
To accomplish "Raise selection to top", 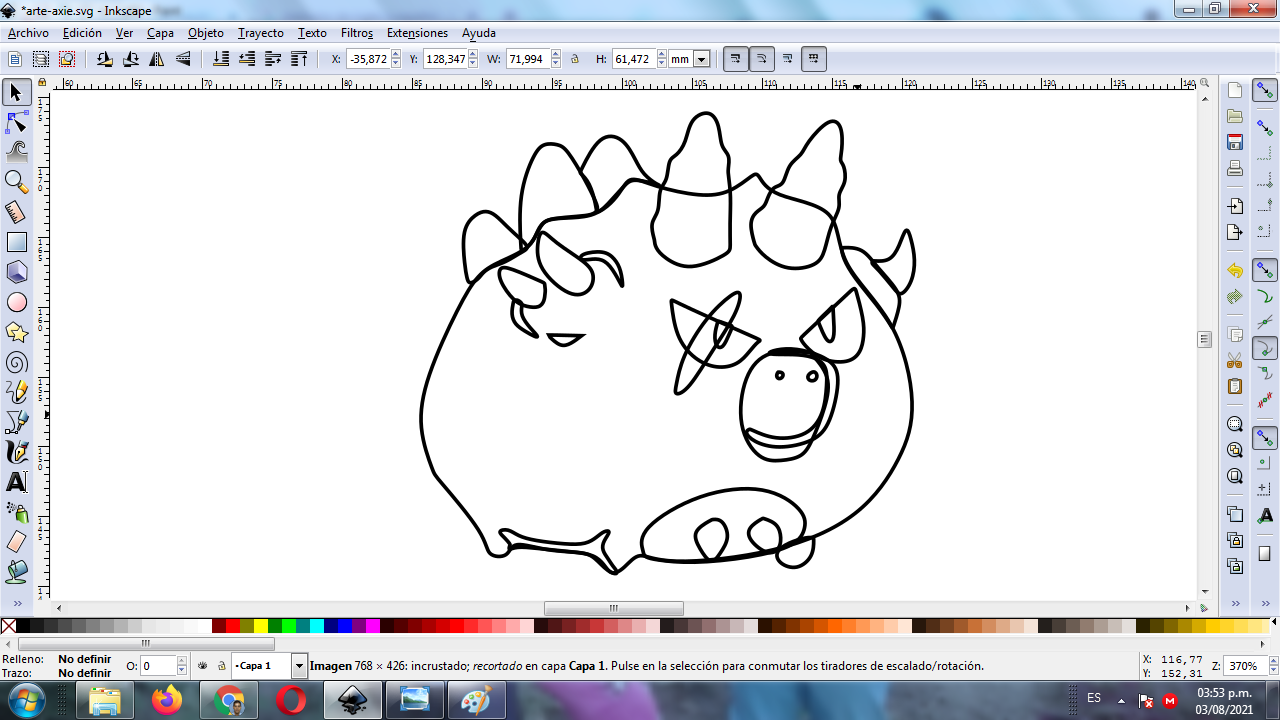I will pos(299,60).
